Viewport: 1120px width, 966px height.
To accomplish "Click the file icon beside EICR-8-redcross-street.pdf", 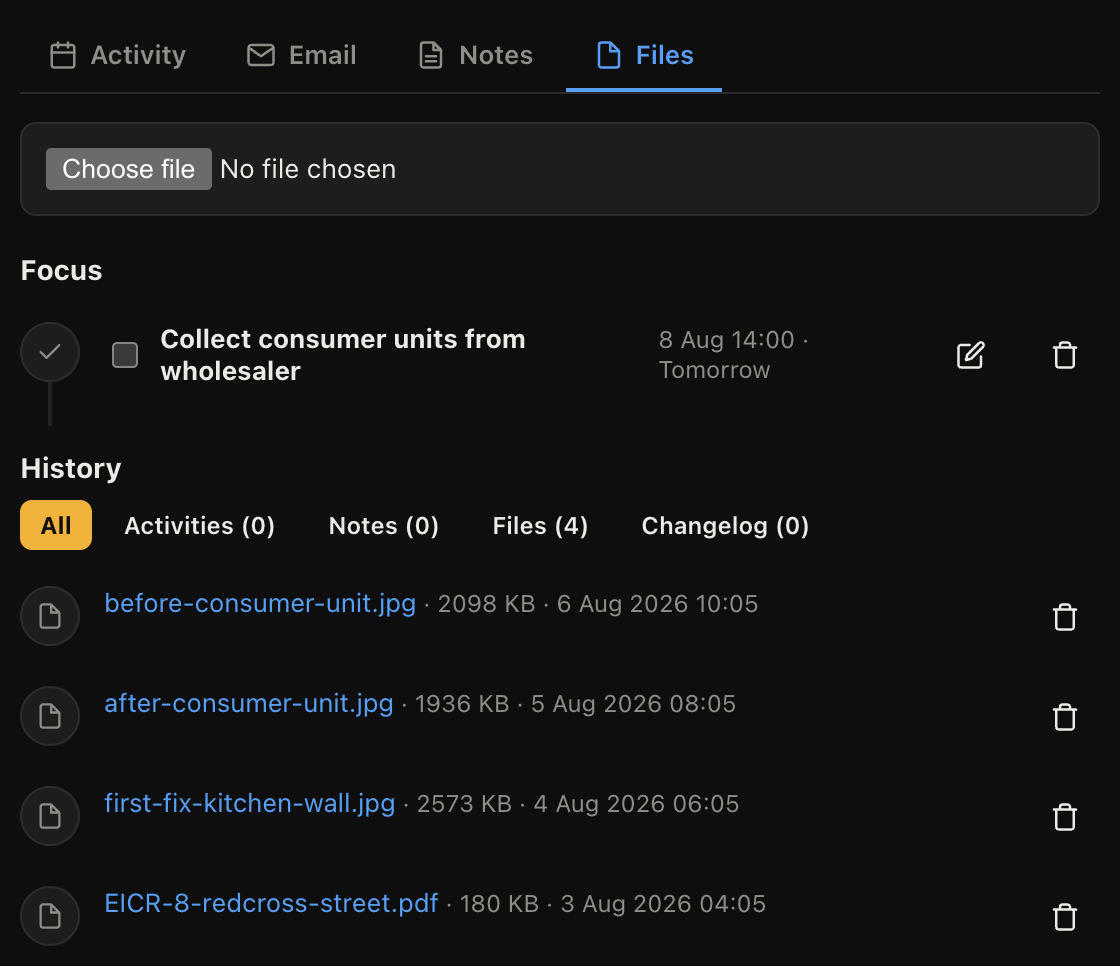I will pyautogui.click(x=50, y=916).
